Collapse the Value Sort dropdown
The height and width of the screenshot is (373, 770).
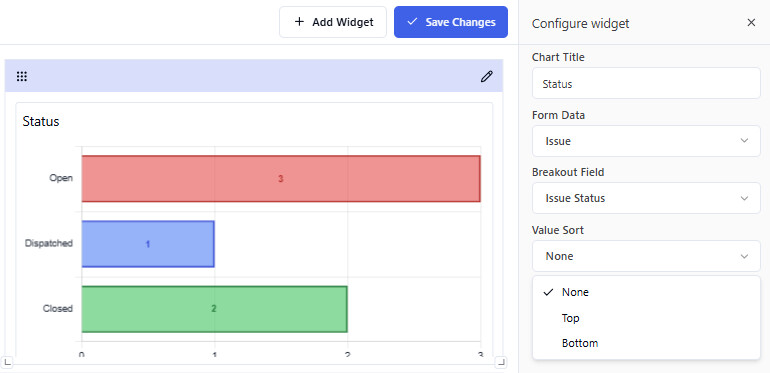[646, 256]
